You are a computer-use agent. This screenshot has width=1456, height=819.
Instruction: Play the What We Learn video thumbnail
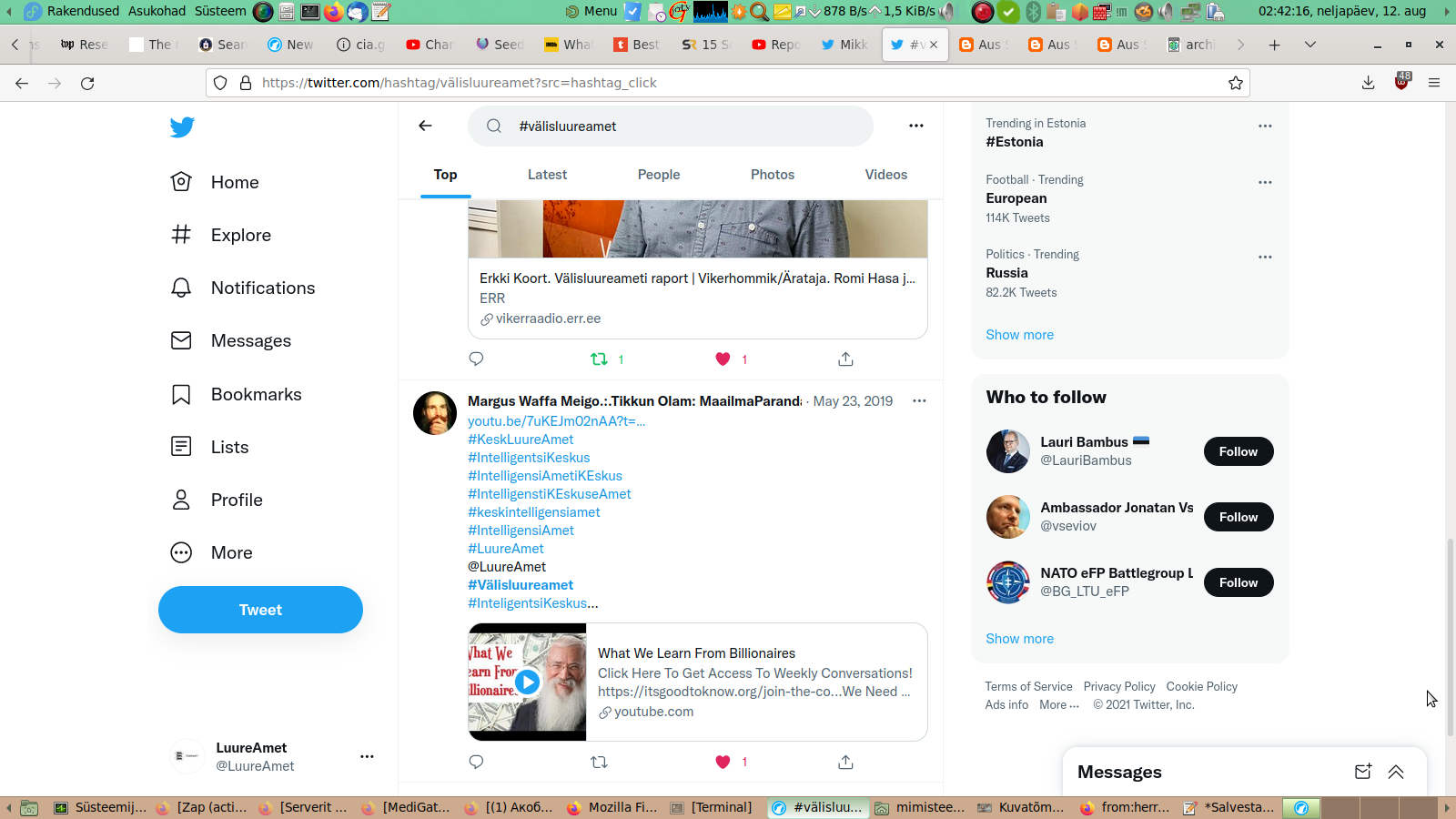(x=528, y=682)
